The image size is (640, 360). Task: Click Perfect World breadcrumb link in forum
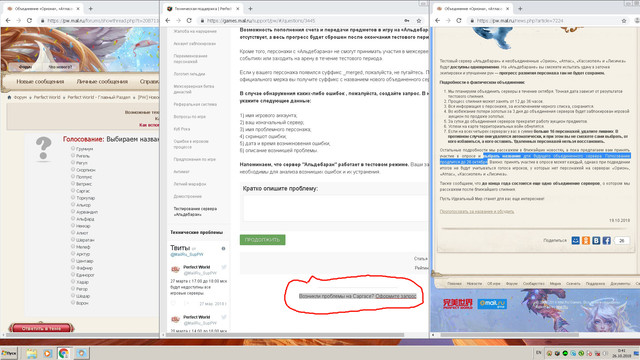47,97
